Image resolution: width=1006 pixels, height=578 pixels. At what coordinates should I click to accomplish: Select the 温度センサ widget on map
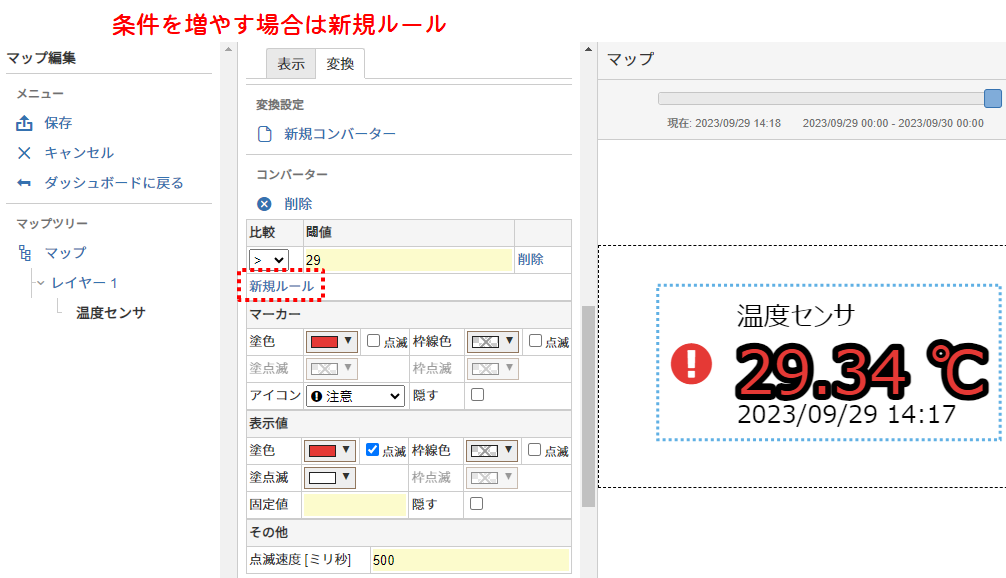(829, 362)
